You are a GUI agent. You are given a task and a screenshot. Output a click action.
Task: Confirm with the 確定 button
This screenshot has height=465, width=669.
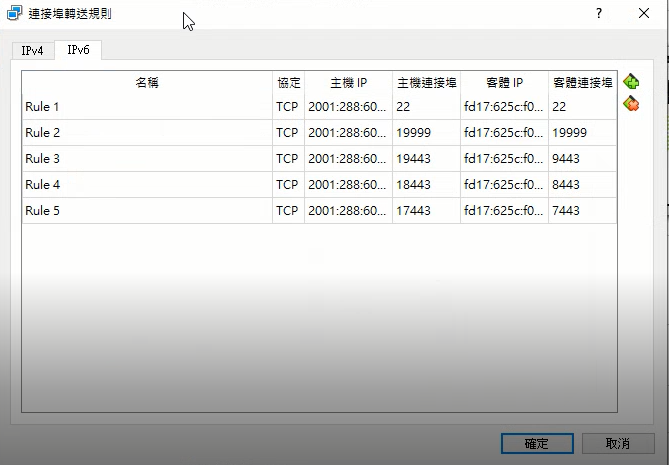[x=537, y=444]
